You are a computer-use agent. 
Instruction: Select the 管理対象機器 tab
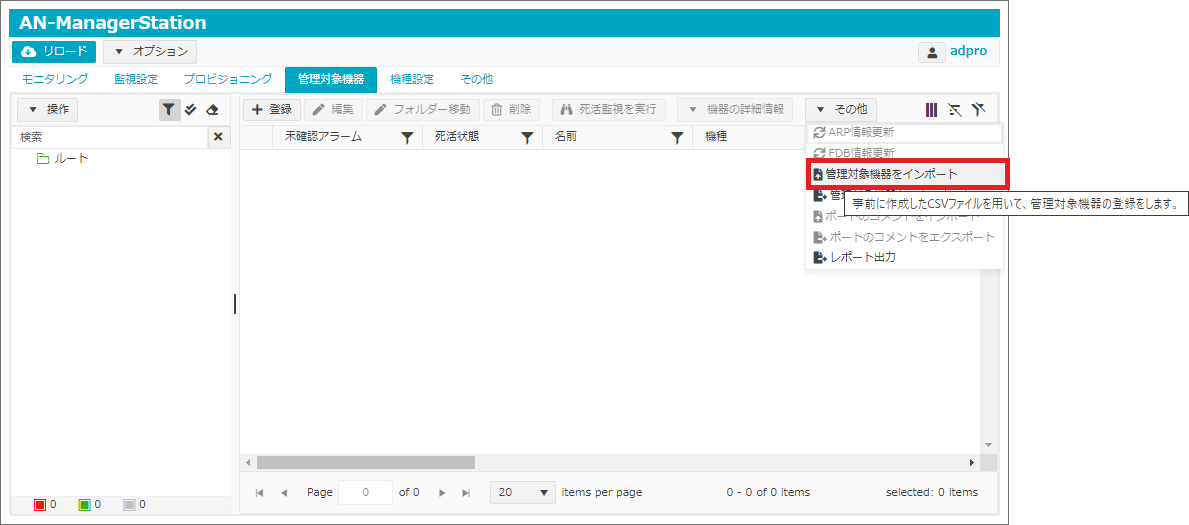tap(331, 80)
